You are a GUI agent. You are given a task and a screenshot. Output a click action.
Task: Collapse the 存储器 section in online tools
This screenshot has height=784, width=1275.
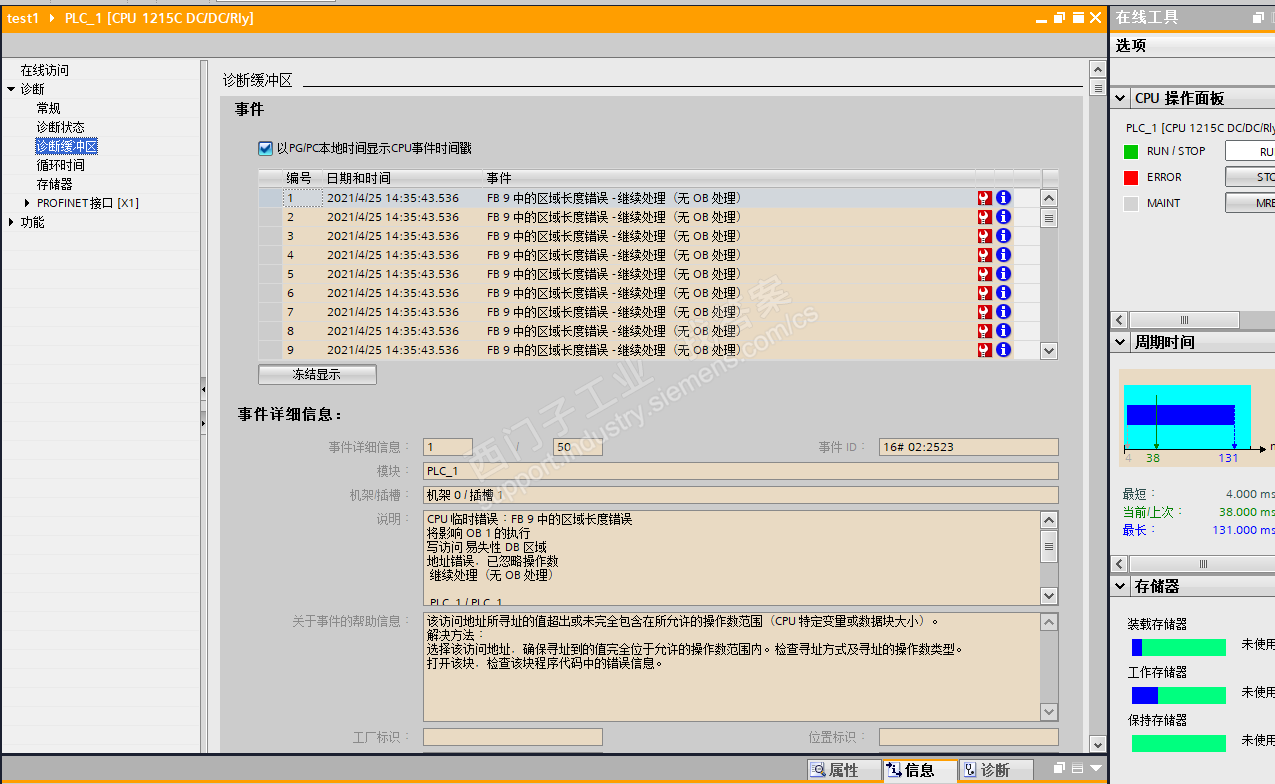(x=1121, y=586)
